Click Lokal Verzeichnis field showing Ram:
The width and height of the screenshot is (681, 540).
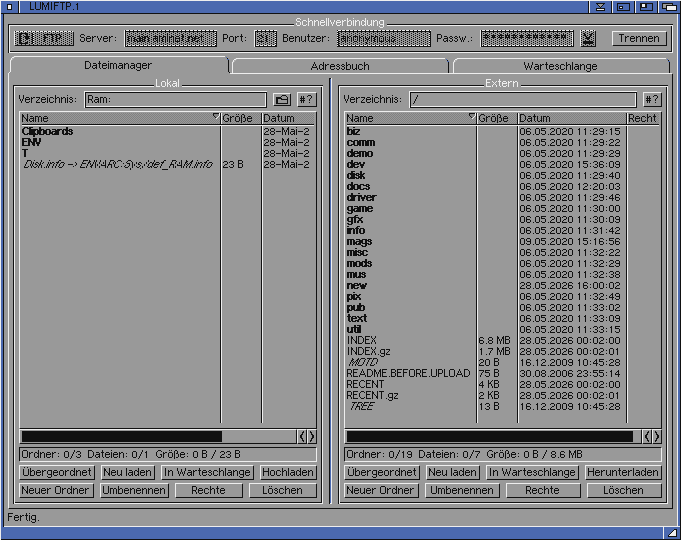[175, 99]
